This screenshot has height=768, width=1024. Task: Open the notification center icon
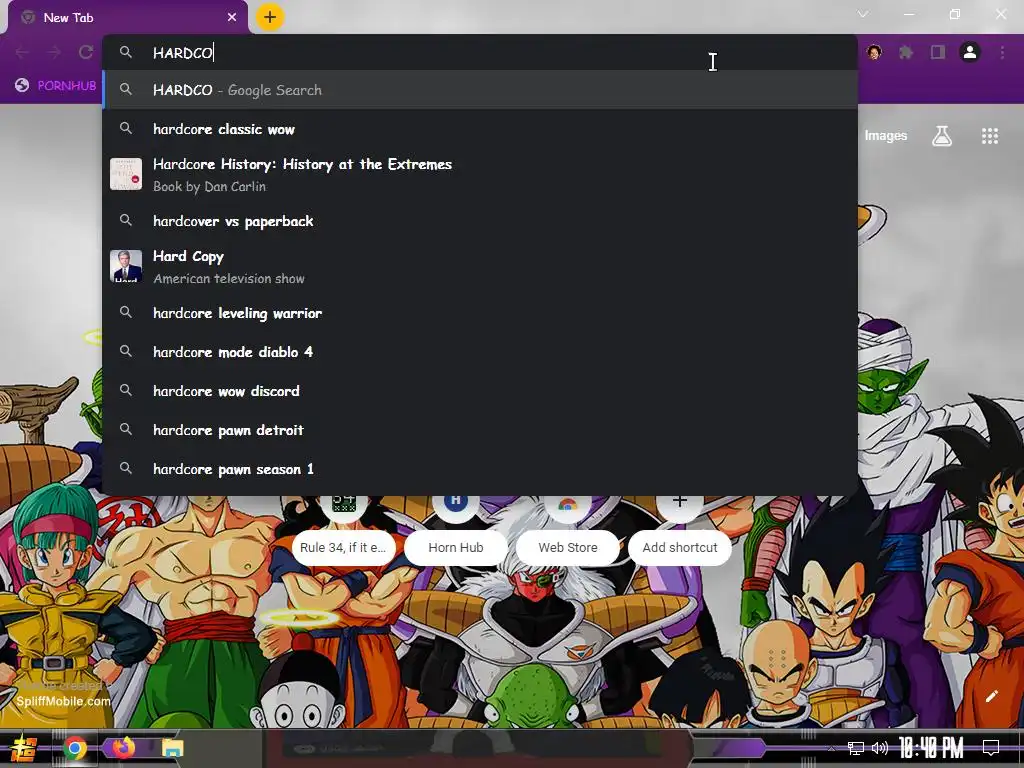point(991,748)
